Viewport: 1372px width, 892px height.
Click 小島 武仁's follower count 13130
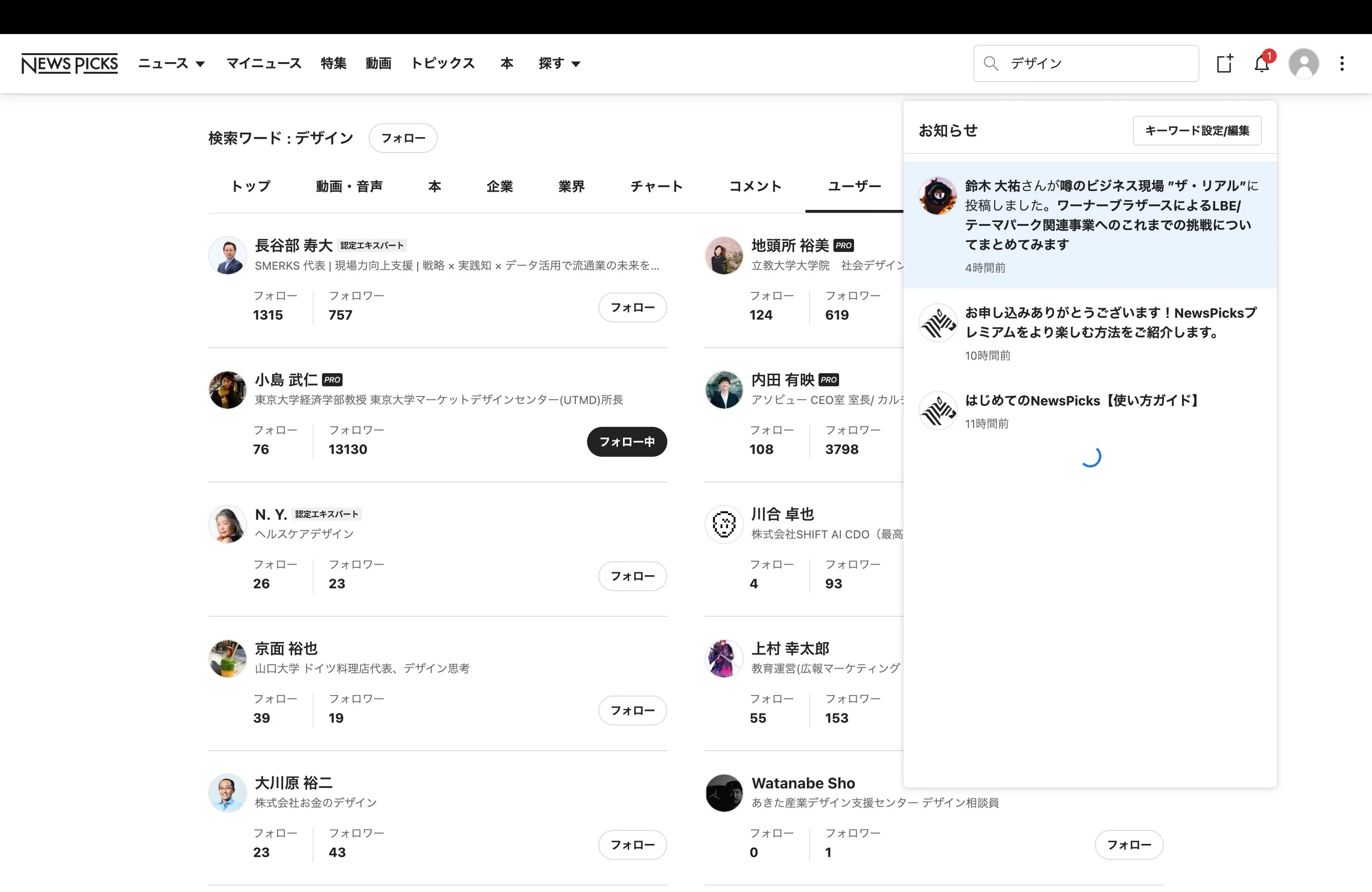[348, 449]
